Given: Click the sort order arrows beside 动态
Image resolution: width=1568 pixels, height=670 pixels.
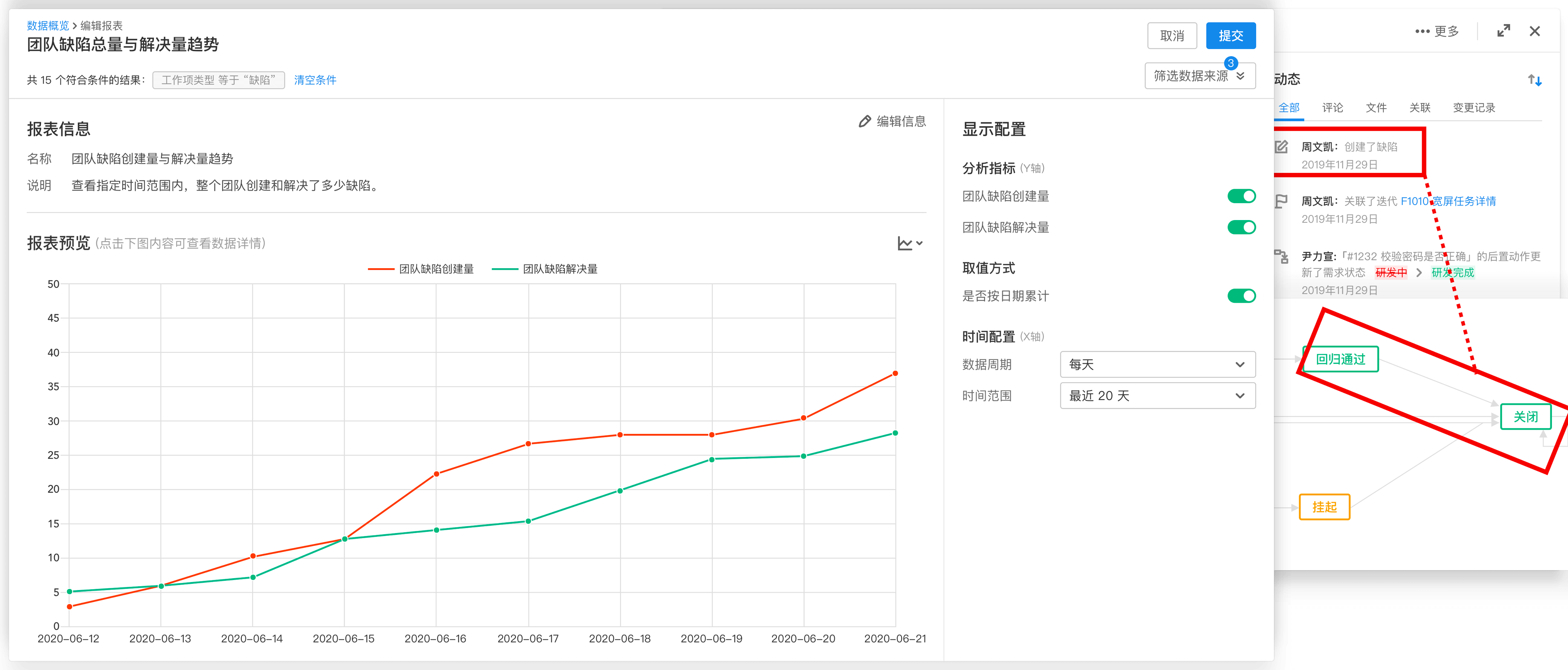Looking at the screenshot, I should (1535, 80).
